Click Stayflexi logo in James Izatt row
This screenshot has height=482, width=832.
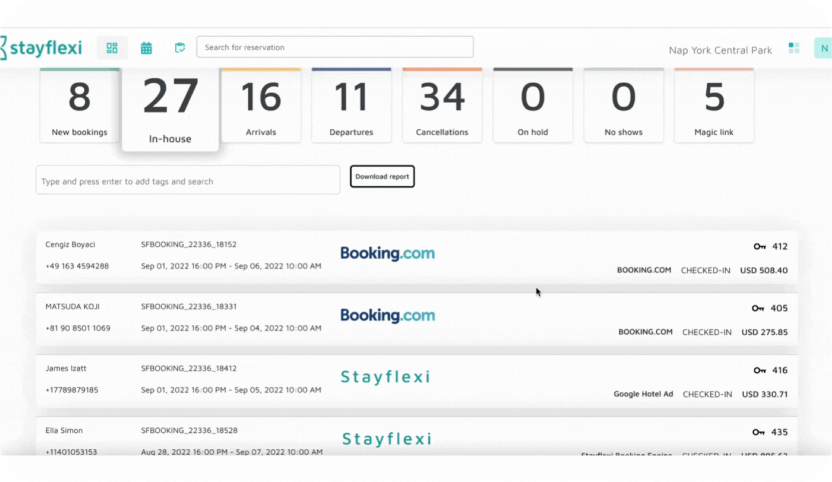(x=386, y=377)
